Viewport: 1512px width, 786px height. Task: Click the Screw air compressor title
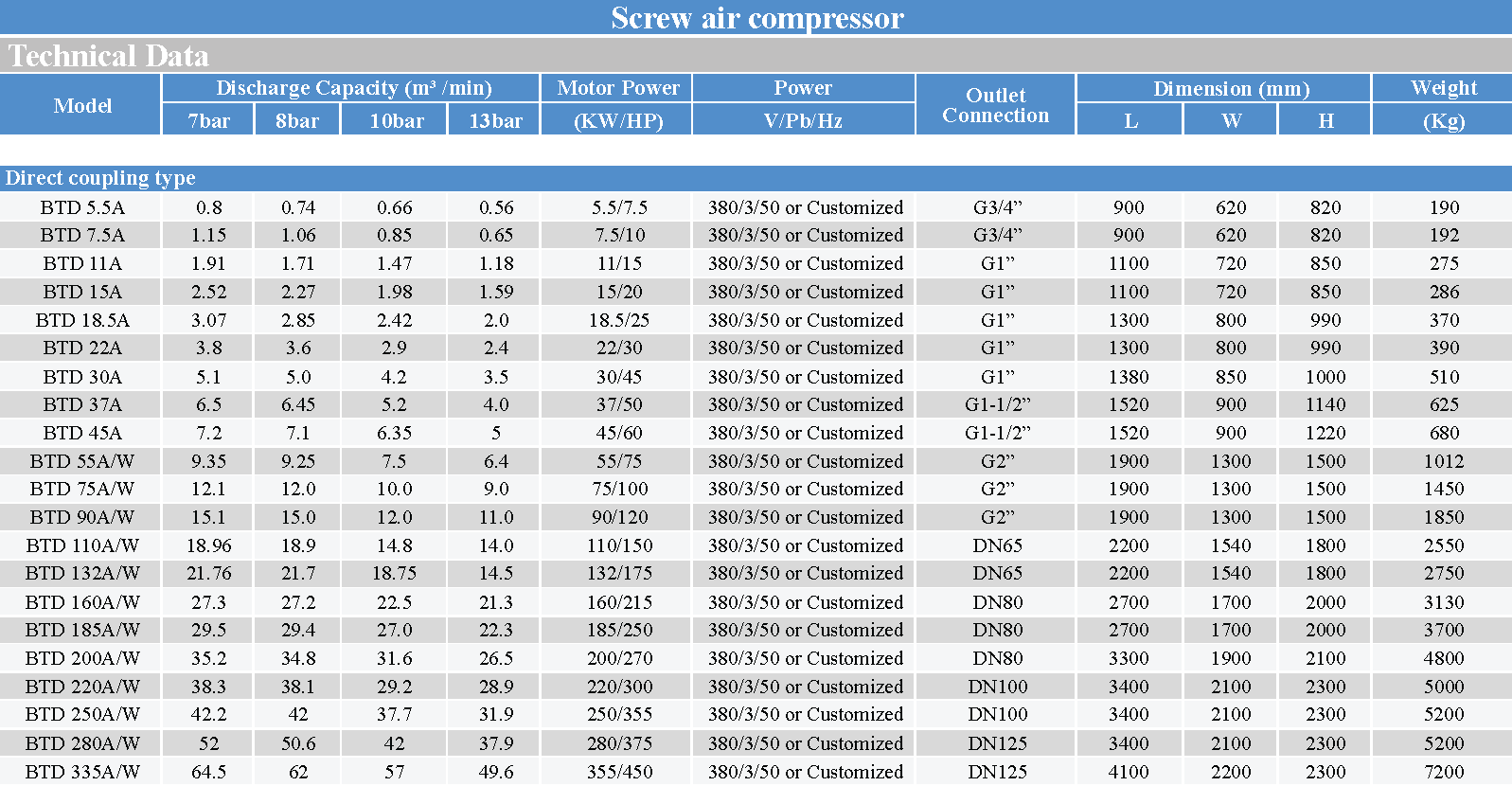click(756, 17)
